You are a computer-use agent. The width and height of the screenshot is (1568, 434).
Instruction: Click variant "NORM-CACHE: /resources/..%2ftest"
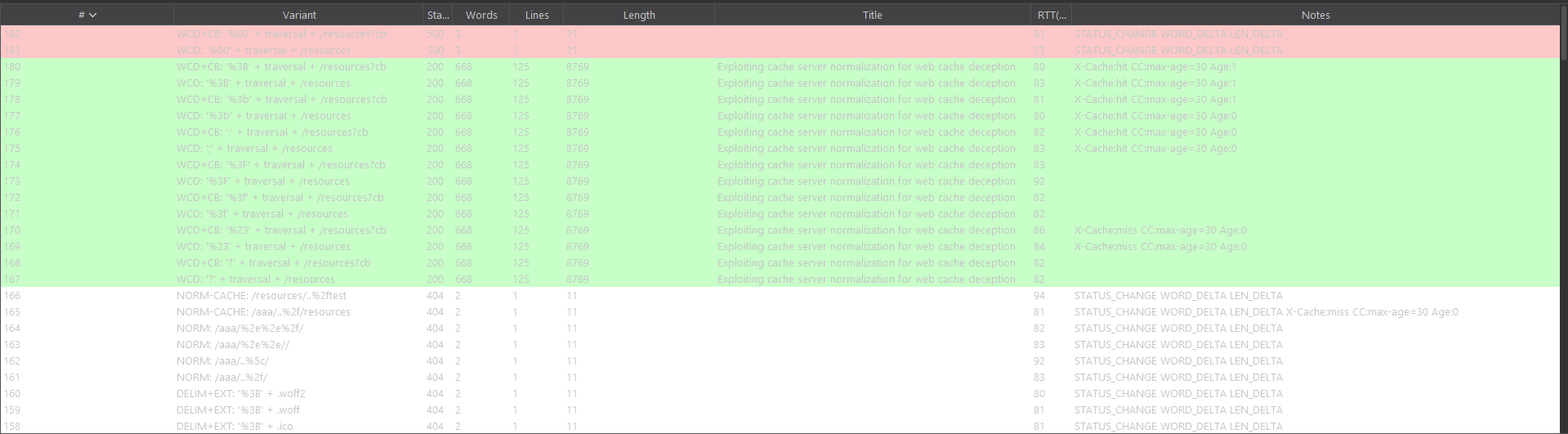[x=261, y=296]
